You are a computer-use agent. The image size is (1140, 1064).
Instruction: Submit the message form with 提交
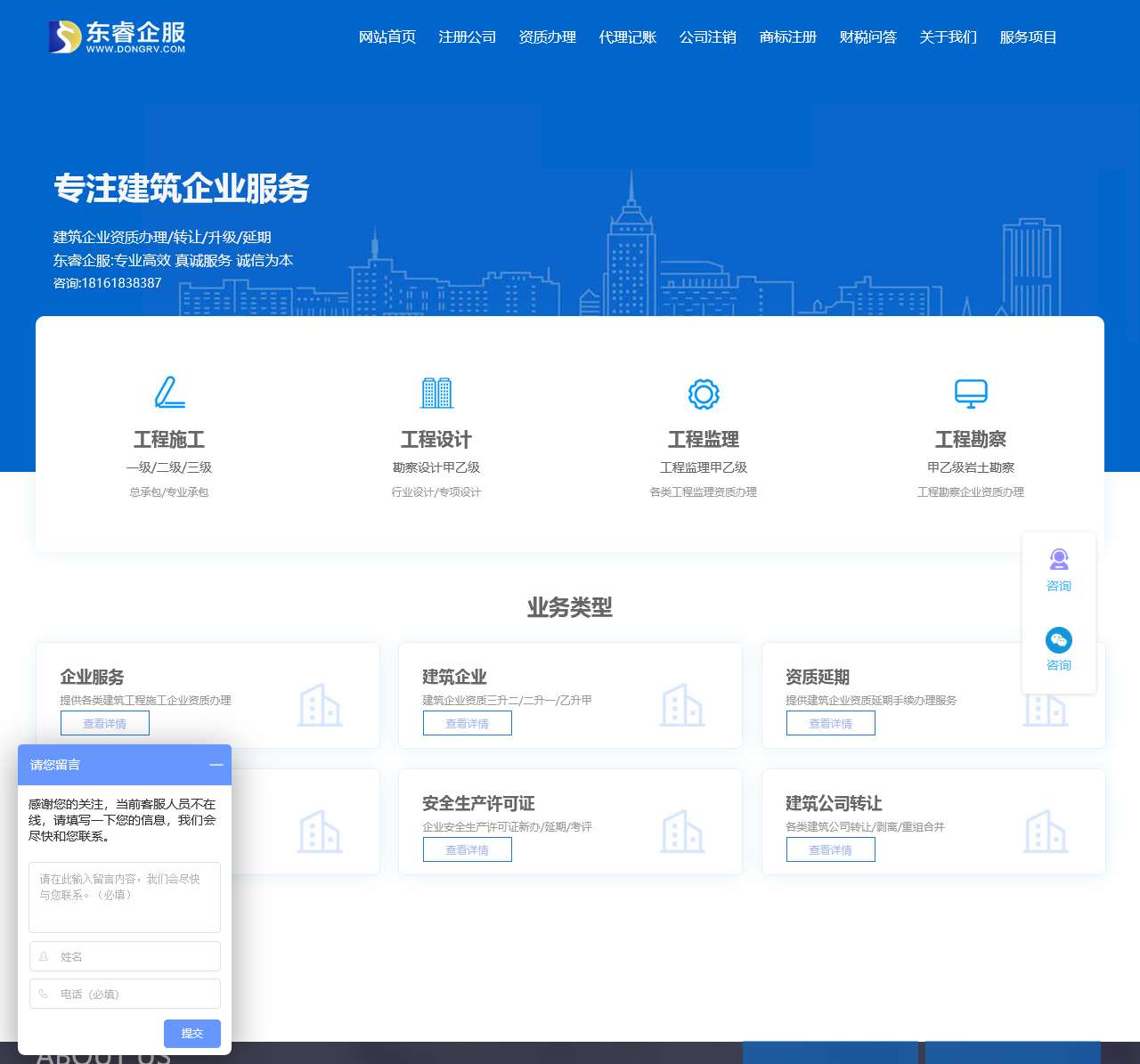192,1034
